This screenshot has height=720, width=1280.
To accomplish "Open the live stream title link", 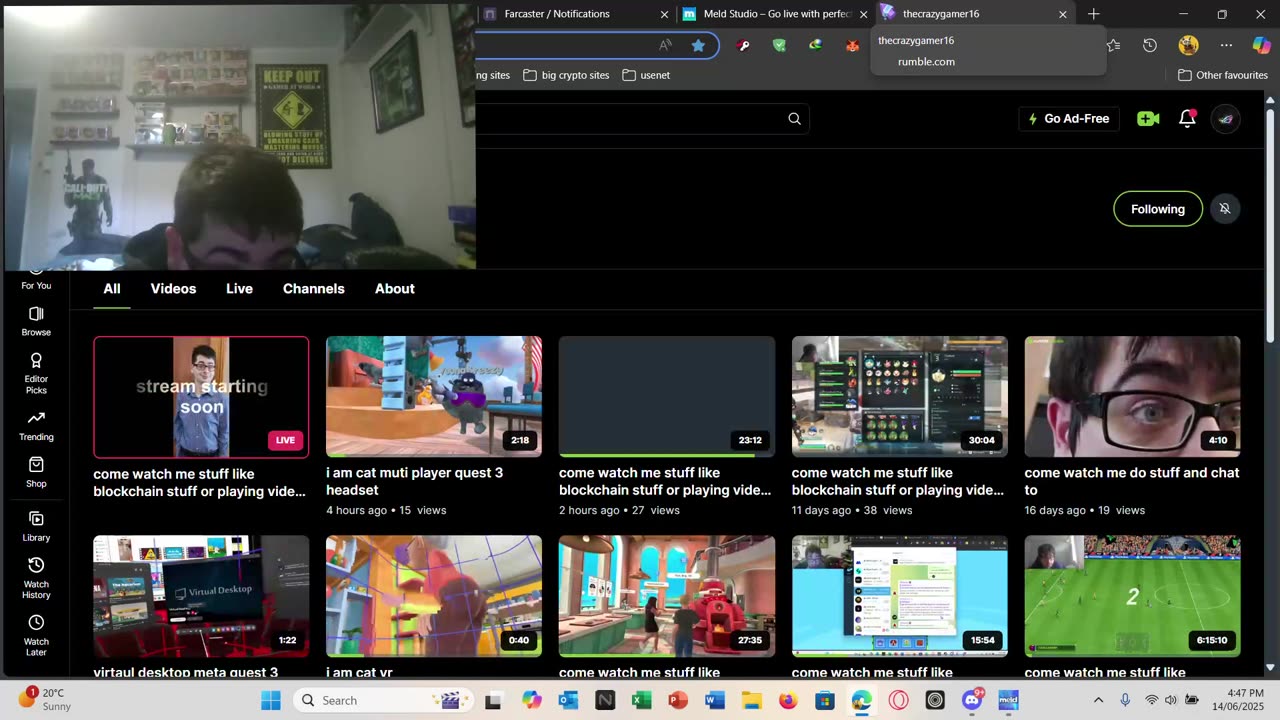I will pyautogui.click(x=200, y=482).
